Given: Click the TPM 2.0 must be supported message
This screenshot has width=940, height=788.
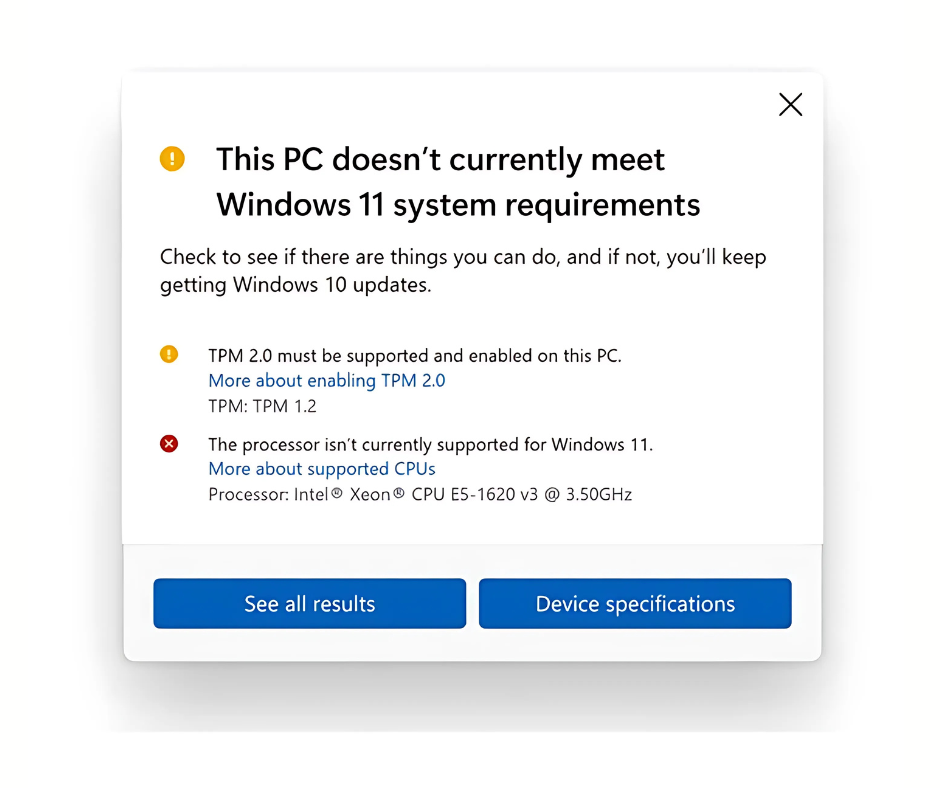Looking at the screenshot, I should 413,355.
